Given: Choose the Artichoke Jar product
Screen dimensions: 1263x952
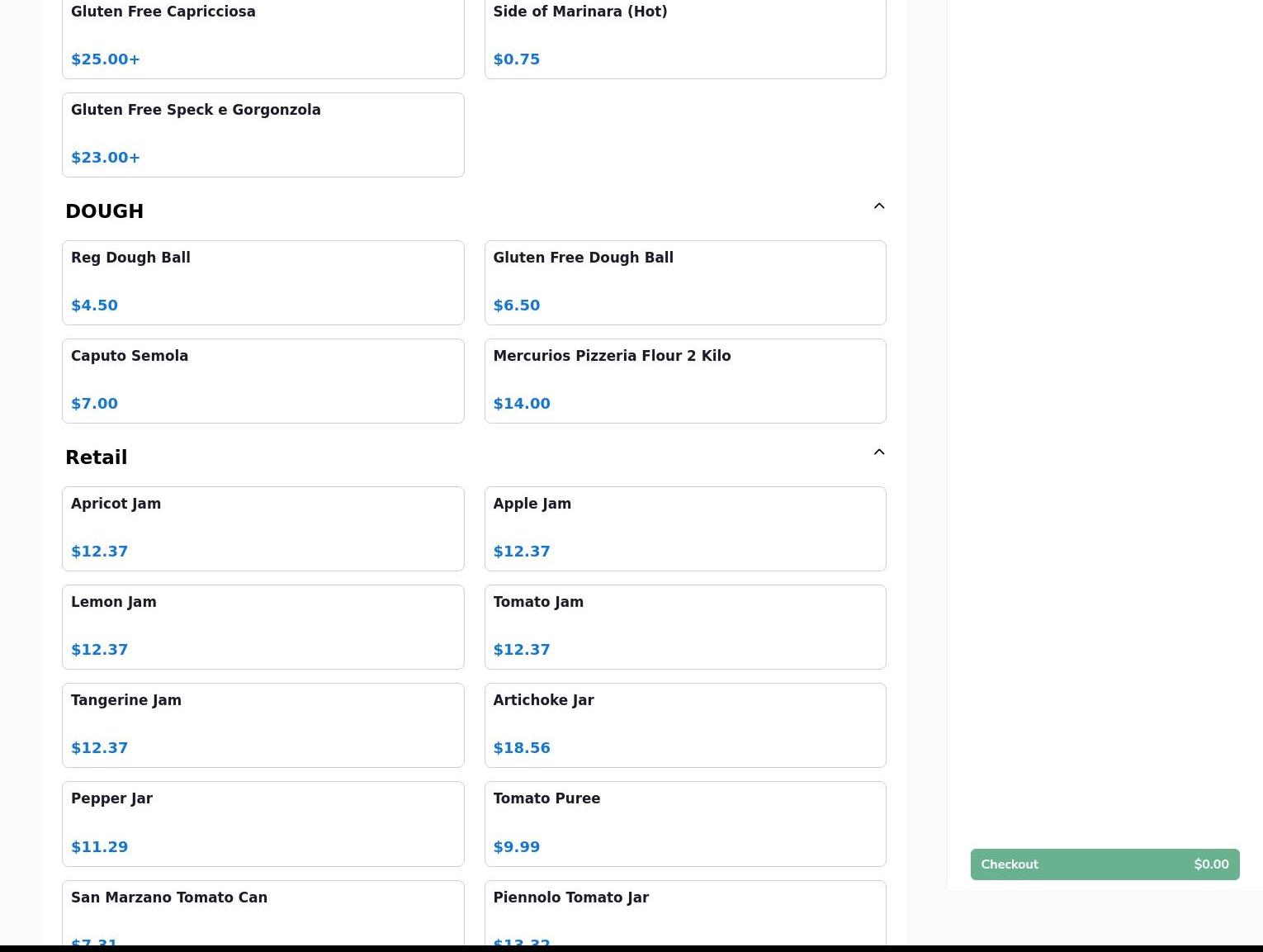Looking at the screenshot, I should [684, 725].
